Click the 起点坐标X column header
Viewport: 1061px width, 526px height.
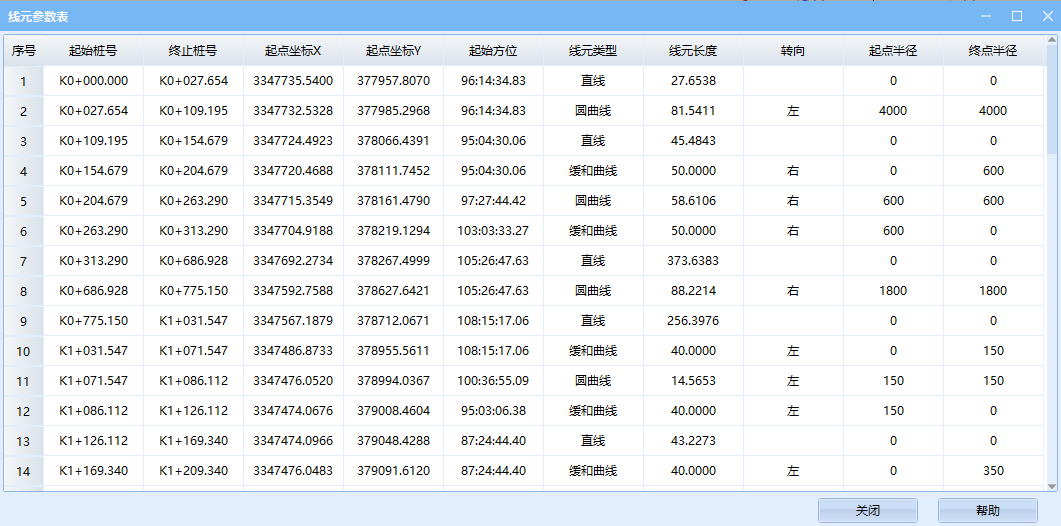pos(293,51)
